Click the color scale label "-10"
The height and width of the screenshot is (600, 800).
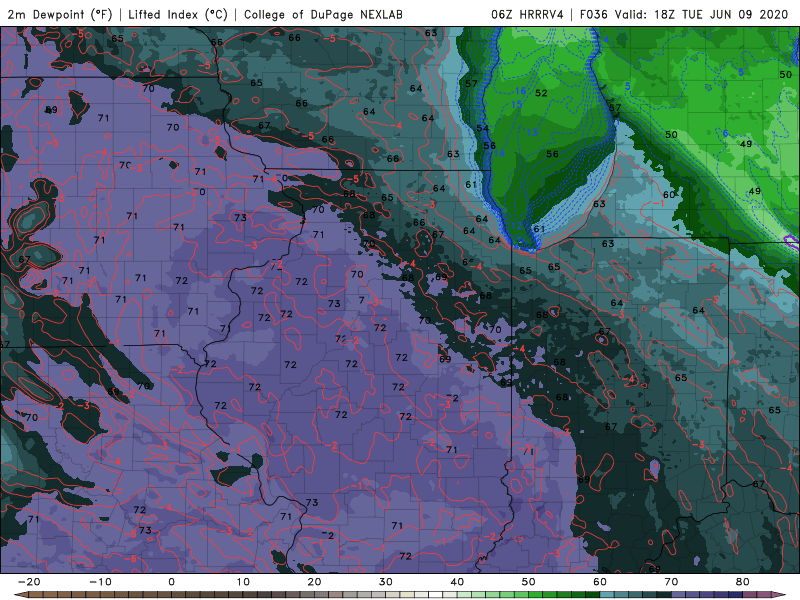click(100, 582)
